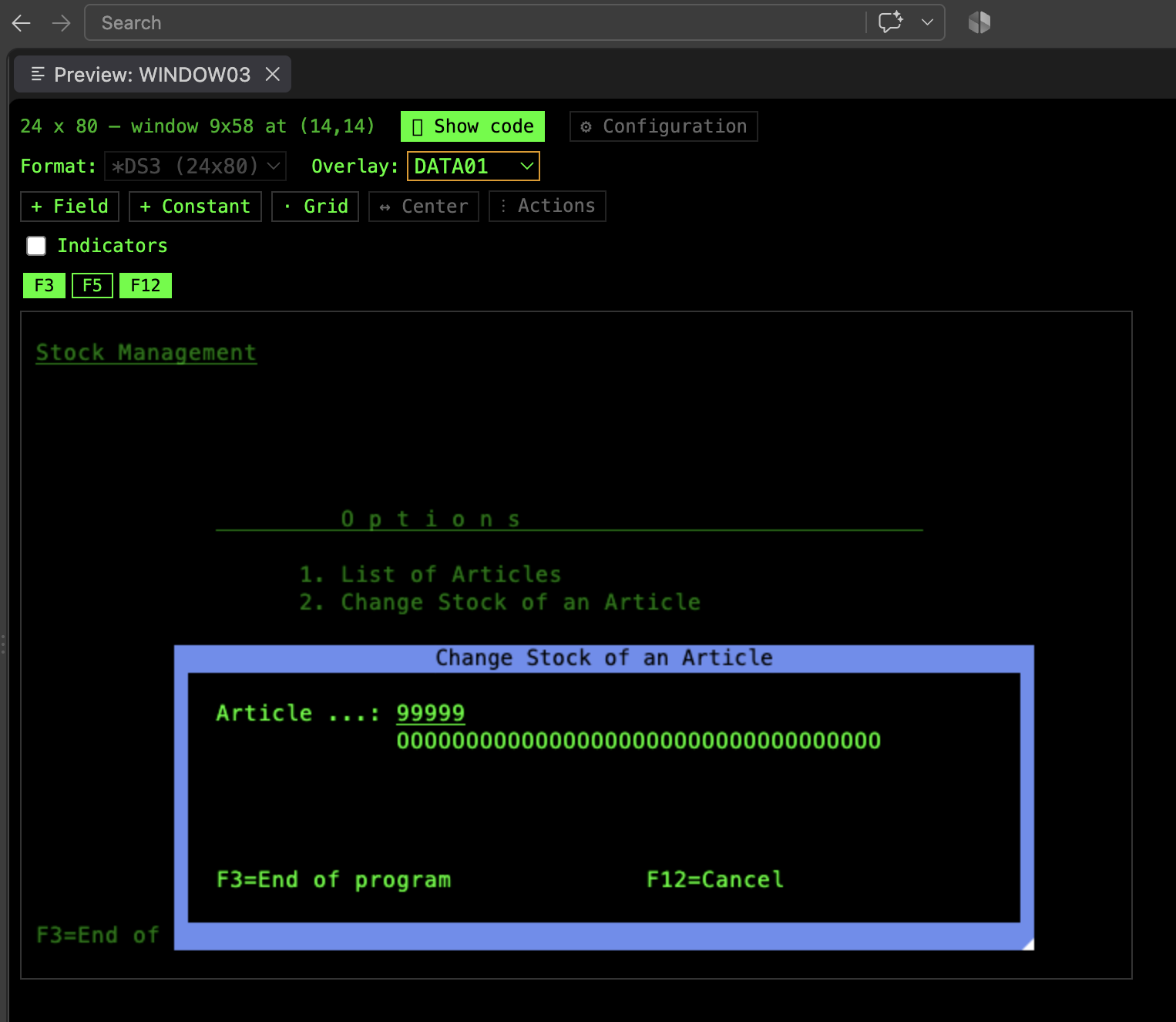The width and height of the screenshot is (1176, 1022).
Task: Select '2. Change Stock of an Article' option
Action: point(500,602)
